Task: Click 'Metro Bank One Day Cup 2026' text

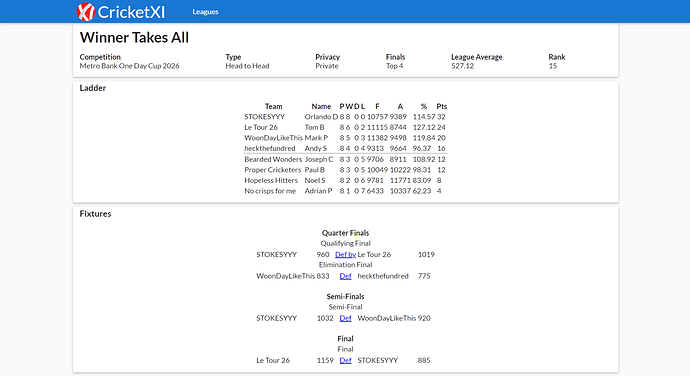Action: [x=129, y=66]
